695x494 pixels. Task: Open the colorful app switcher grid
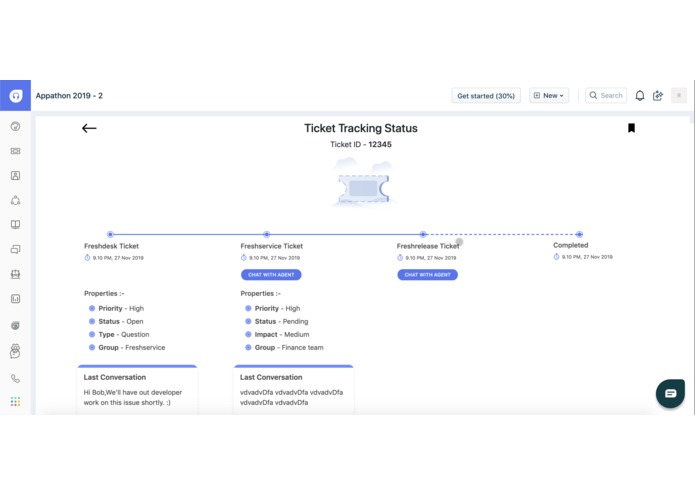16,401
